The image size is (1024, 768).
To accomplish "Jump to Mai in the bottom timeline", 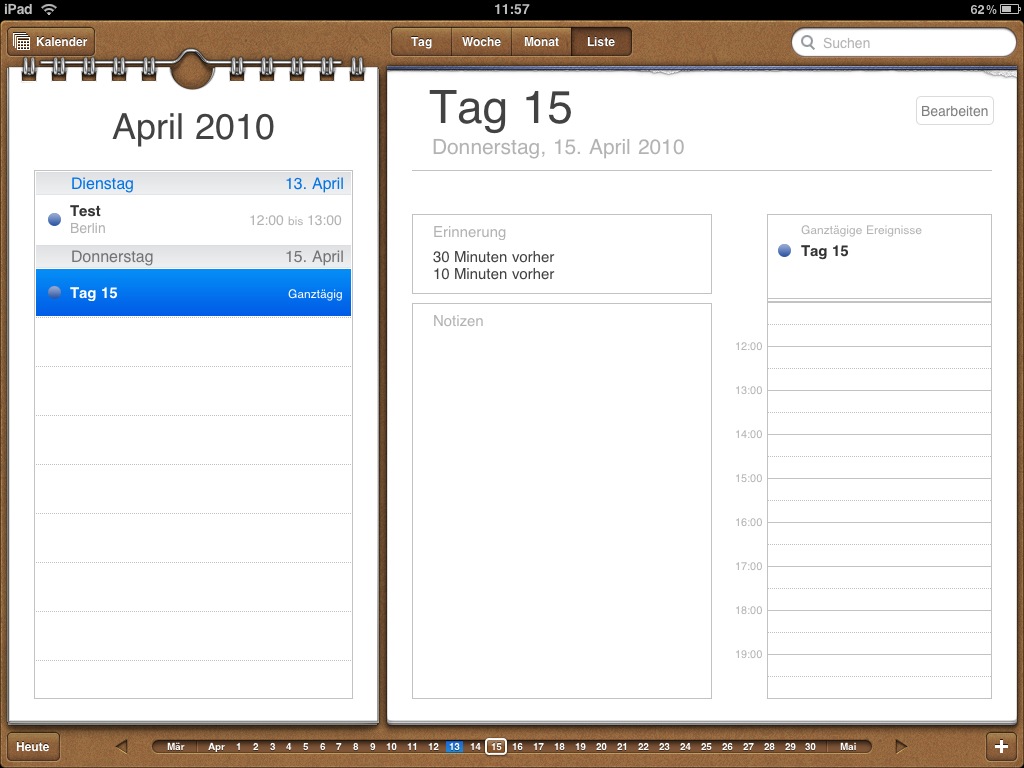I will point(848,747).
